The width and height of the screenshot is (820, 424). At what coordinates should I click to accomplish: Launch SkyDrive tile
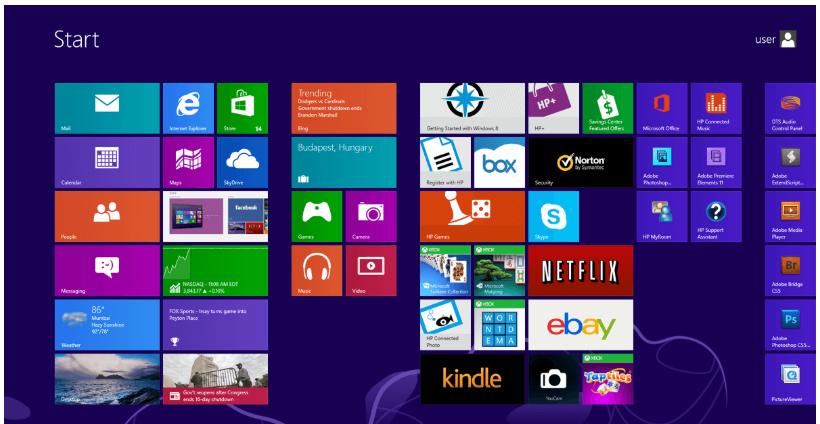(242, 162)
